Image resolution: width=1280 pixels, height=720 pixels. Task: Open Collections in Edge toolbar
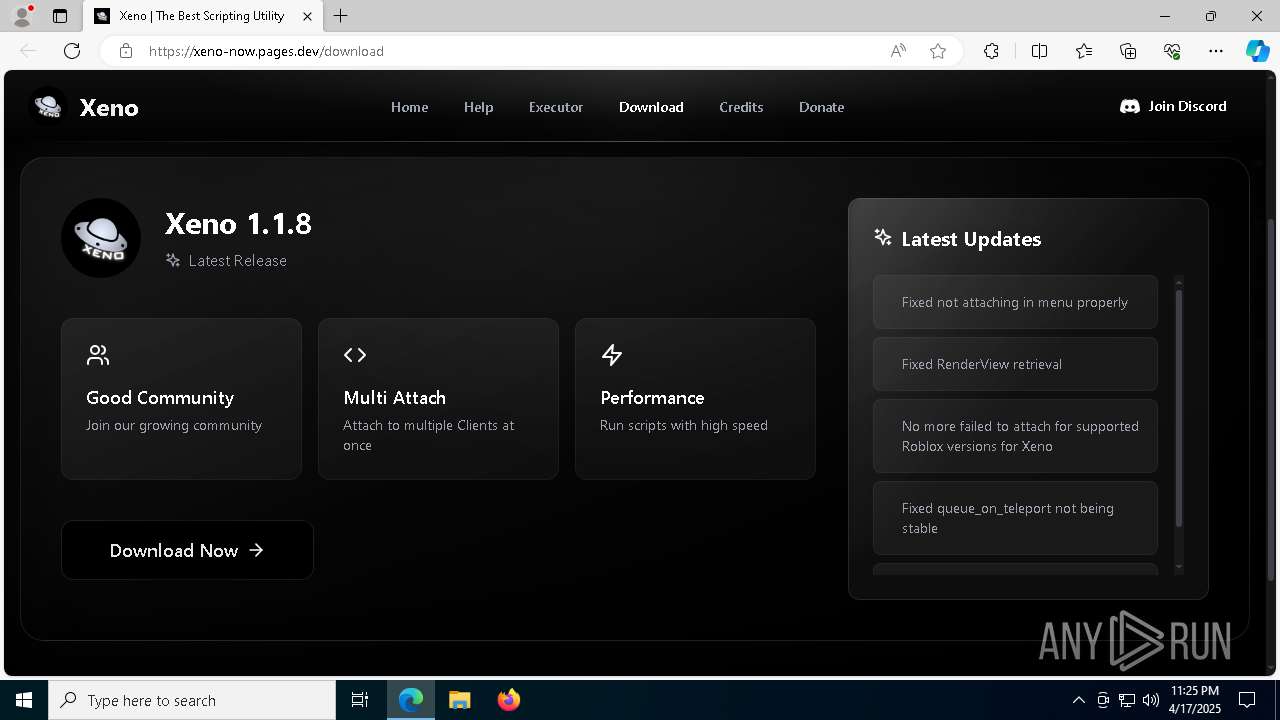click(x=1128, y=51)
